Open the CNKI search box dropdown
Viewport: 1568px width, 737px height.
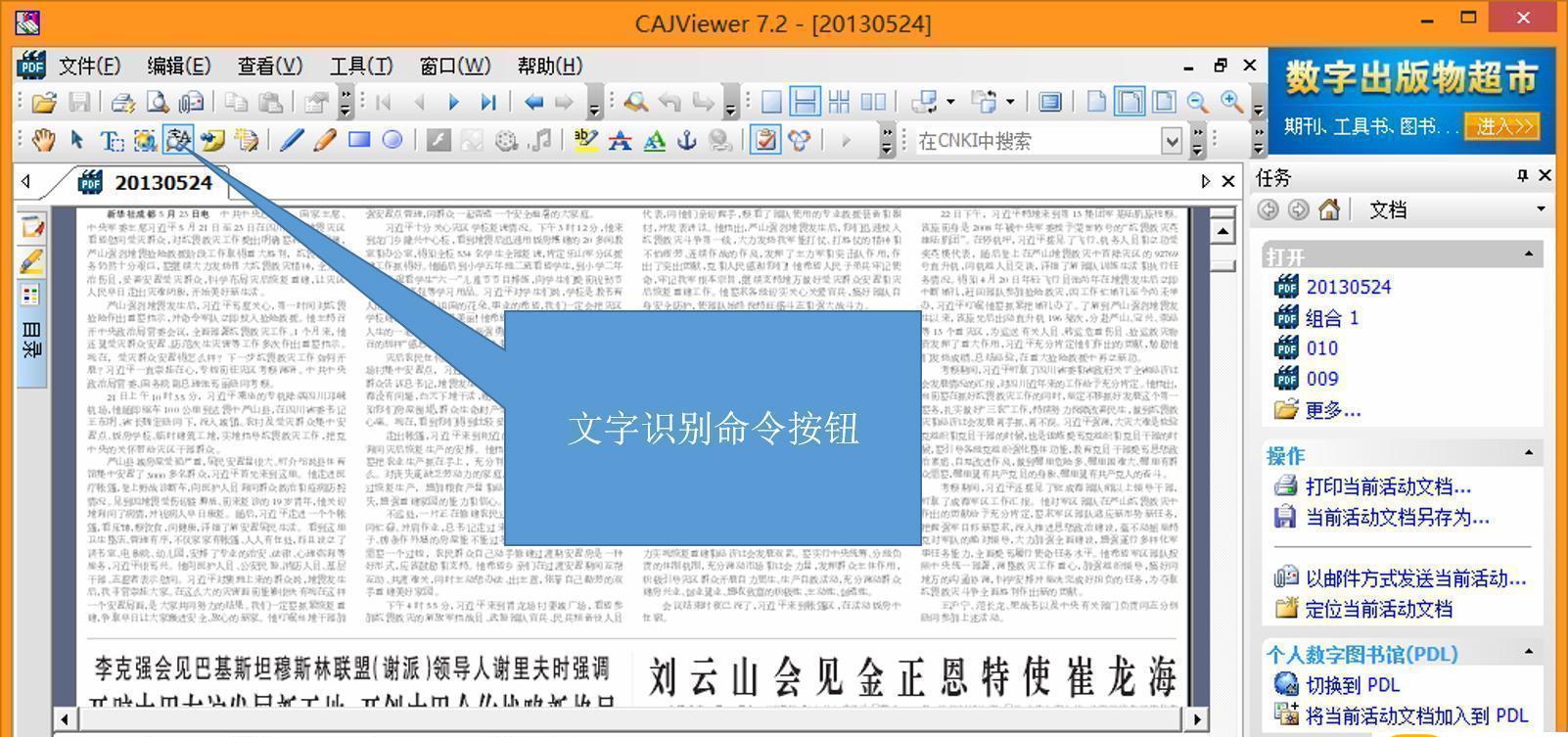[1172, 142]
